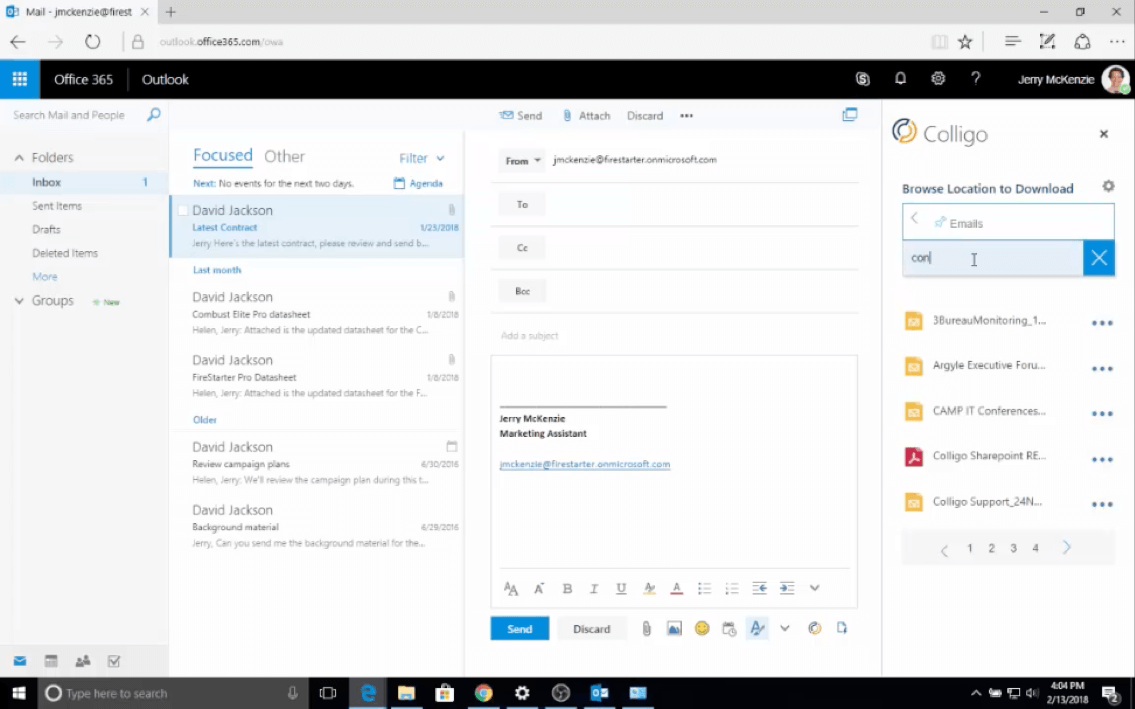Open Microsoft Edge from taskbar
1135x709 pixels.
tap(368, 693)
